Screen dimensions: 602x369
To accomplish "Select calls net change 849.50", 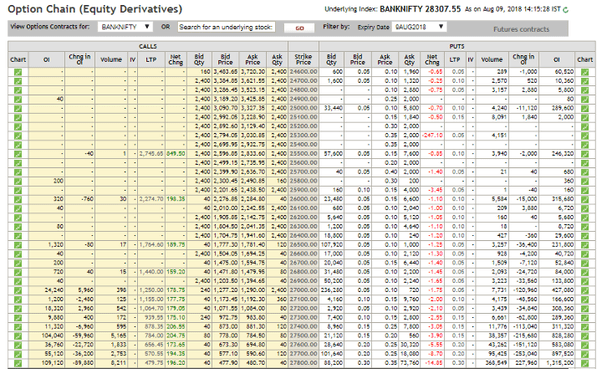I will coord(176,154).
